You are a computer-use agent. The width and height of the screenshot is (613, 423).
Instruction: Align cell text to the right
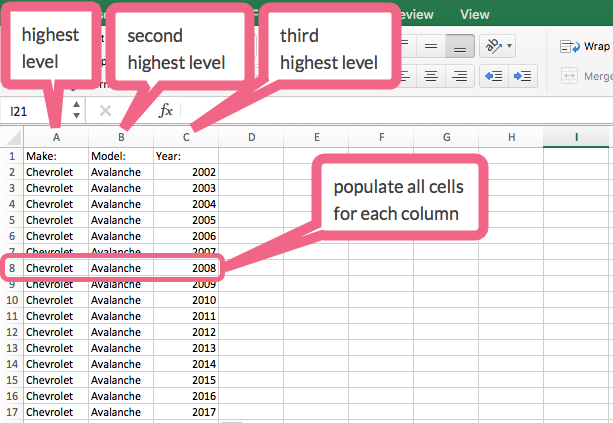tap(460, 76)
